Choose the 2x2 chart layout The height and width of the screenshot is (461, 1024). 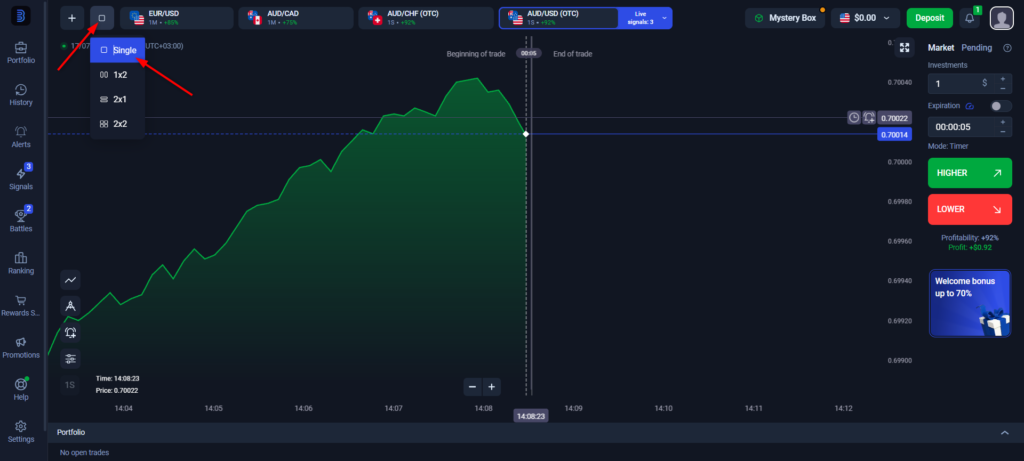tap(118, 123)
